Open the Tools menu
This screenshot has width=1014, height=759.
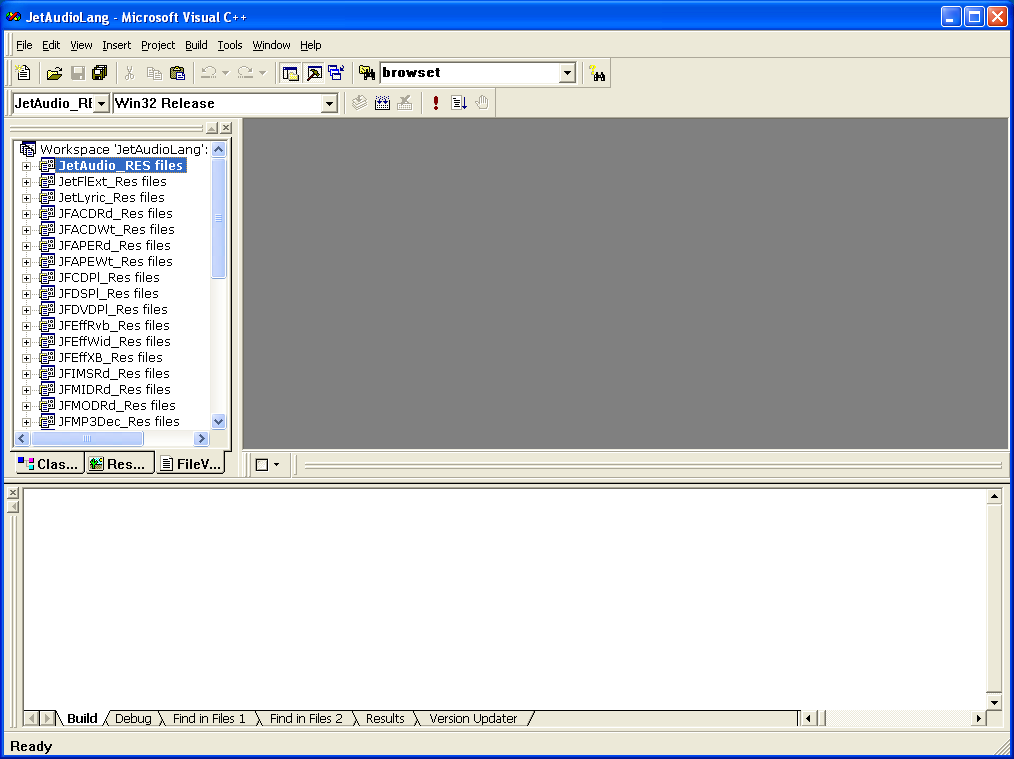click(x=230, y=45)
